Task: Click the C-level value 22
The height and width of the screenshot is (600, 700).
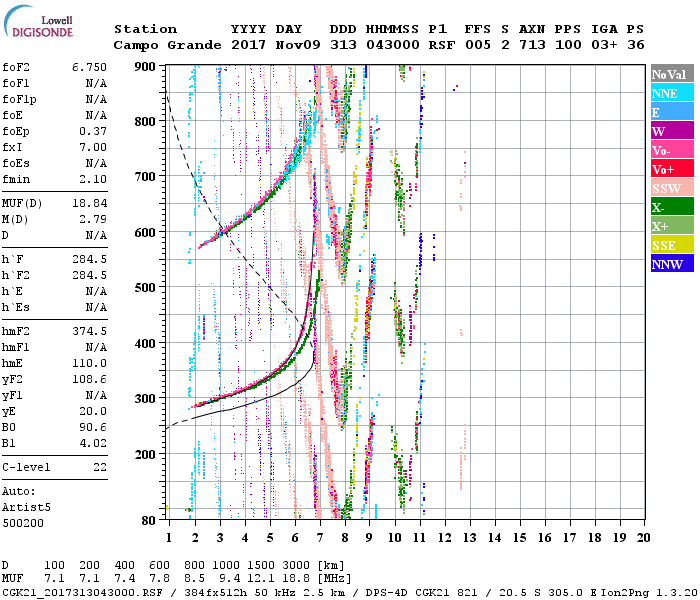Action: tap(100, 467)
